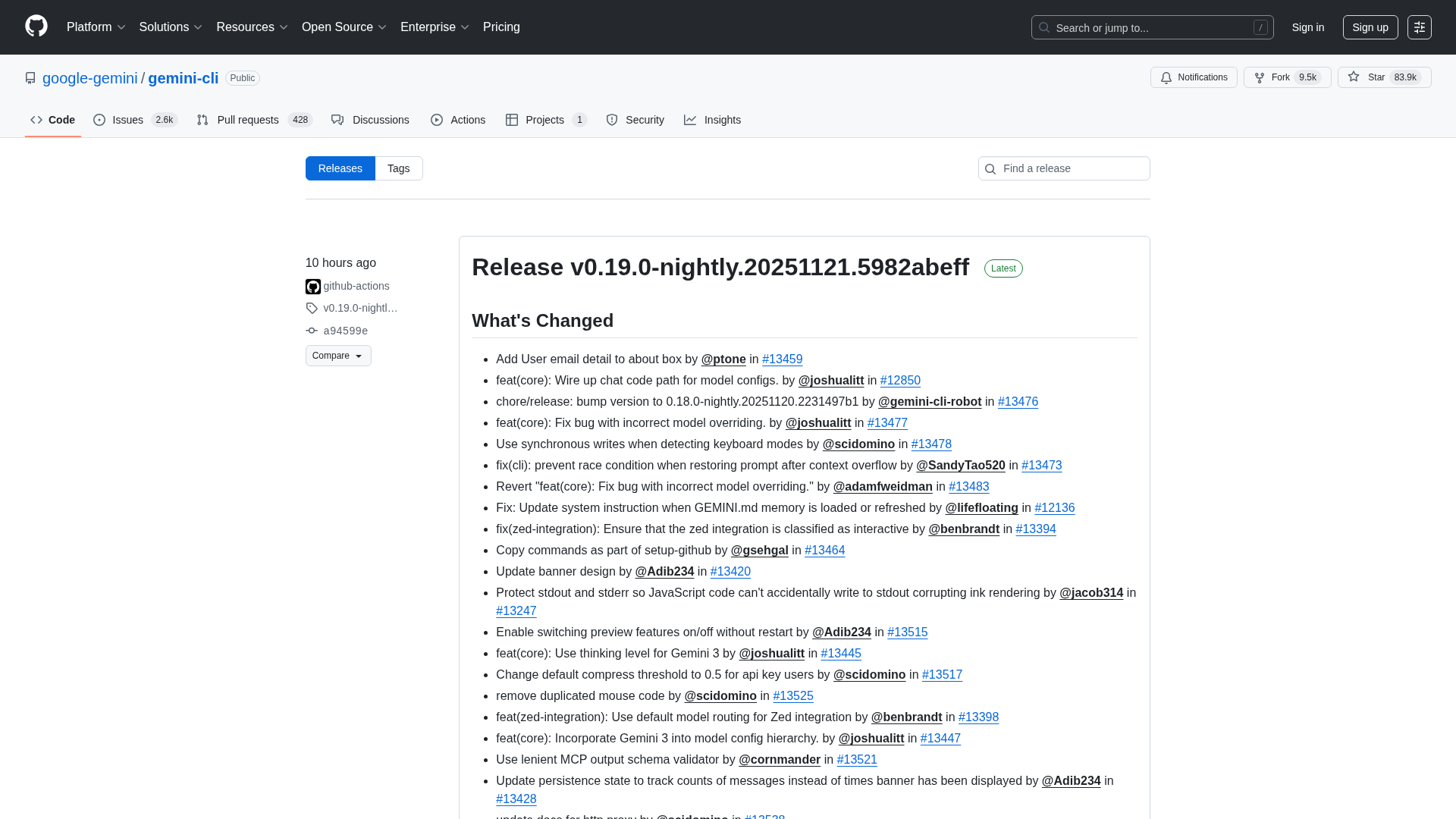Viewport: 1456px width, 819px height.
Task: Open pull request #13459 link
Action: [x=782, y=359]
